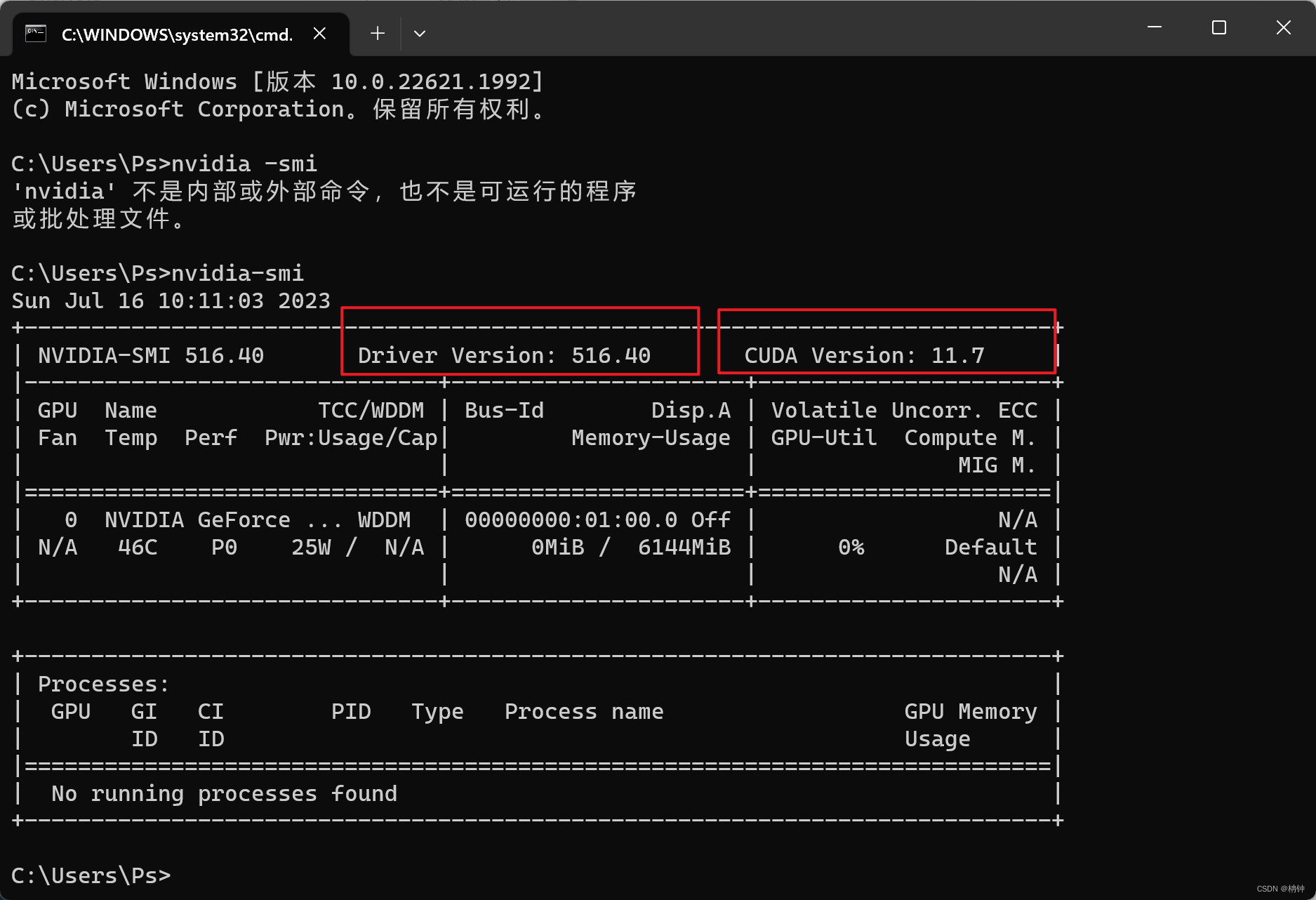This screenshot has width=1316, height=900.
Task: Click the 'Microsoft Windows' version line
Action: click(278, 82)
